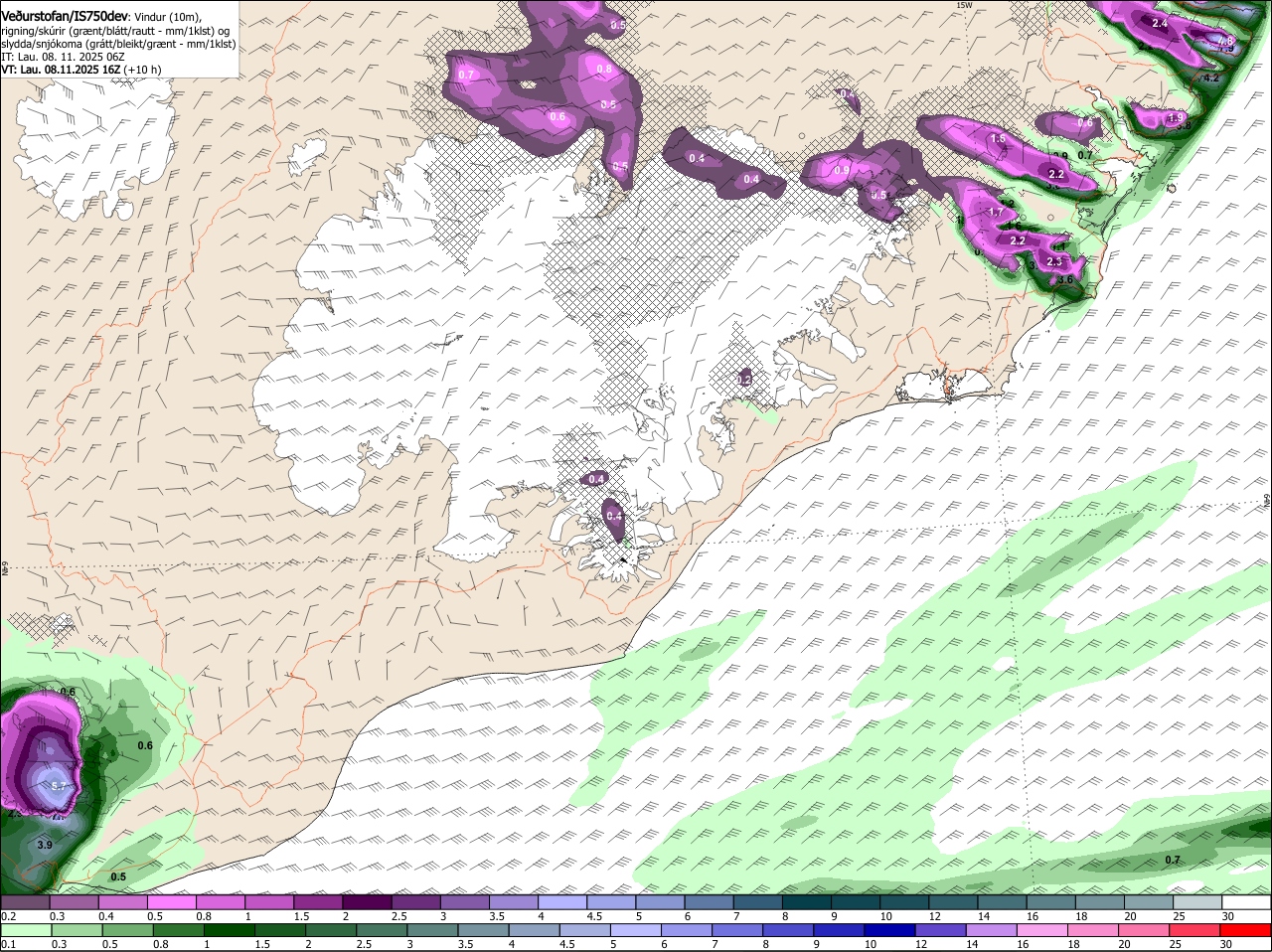The image size is (1272, 952).
Task: Click the '1.7' snowfall value label
Action: (x=996, y=212)
